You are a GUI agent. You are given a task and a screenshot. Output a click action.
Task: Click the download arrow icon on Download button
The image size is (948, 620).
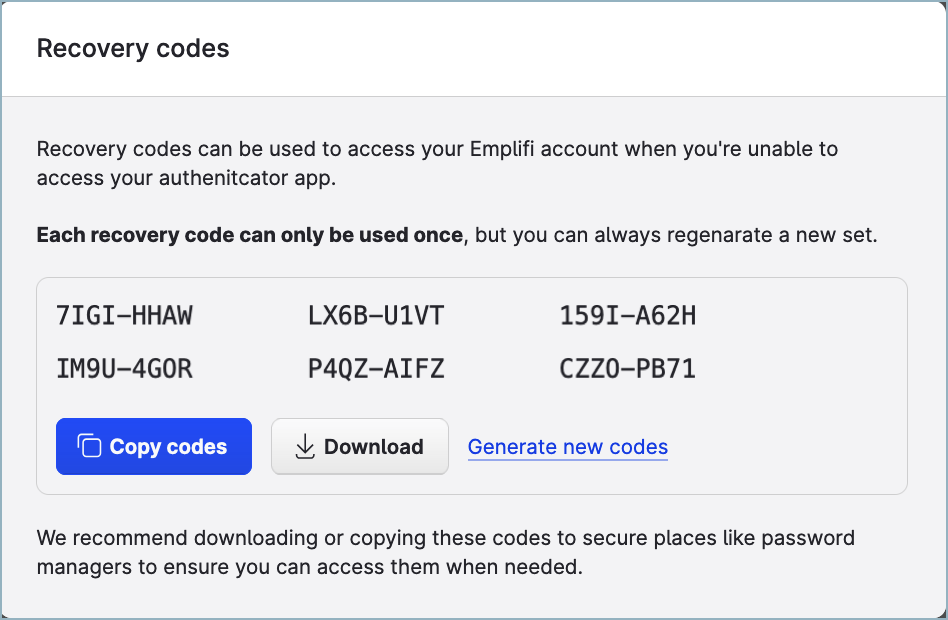click(303, 446)
